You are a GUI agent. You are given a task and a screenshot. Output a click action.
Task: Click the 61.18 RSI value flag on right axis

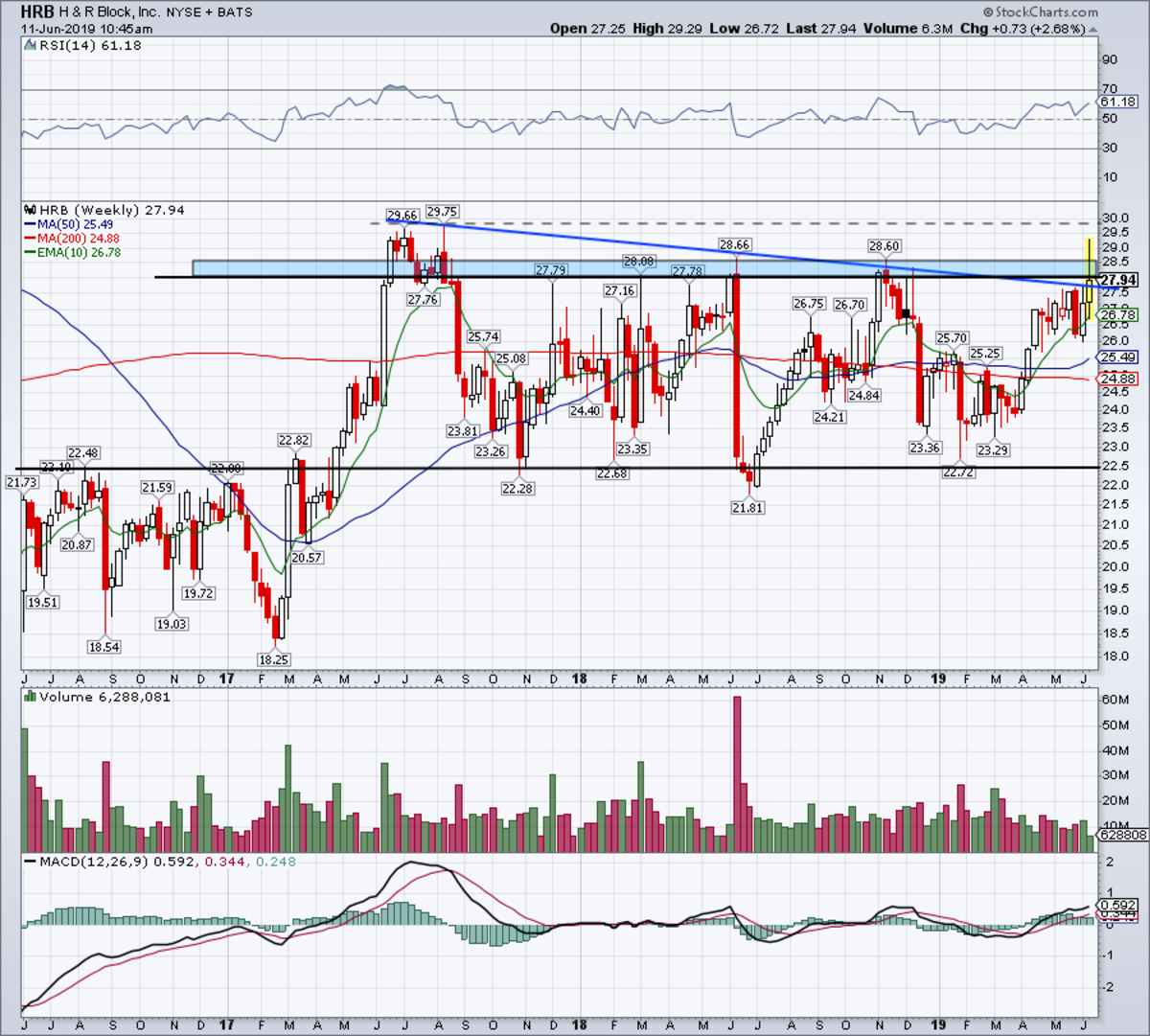pyautogui.click(x=1117, y=102)
